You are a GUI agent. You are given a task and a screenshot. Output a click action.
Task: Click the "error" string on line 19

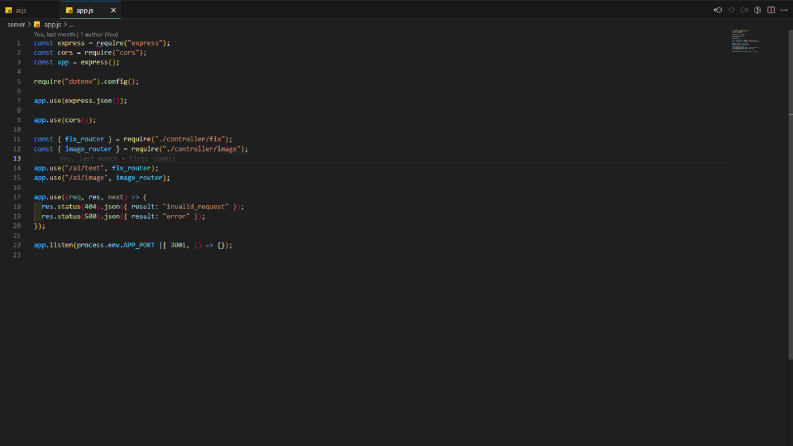176,216
